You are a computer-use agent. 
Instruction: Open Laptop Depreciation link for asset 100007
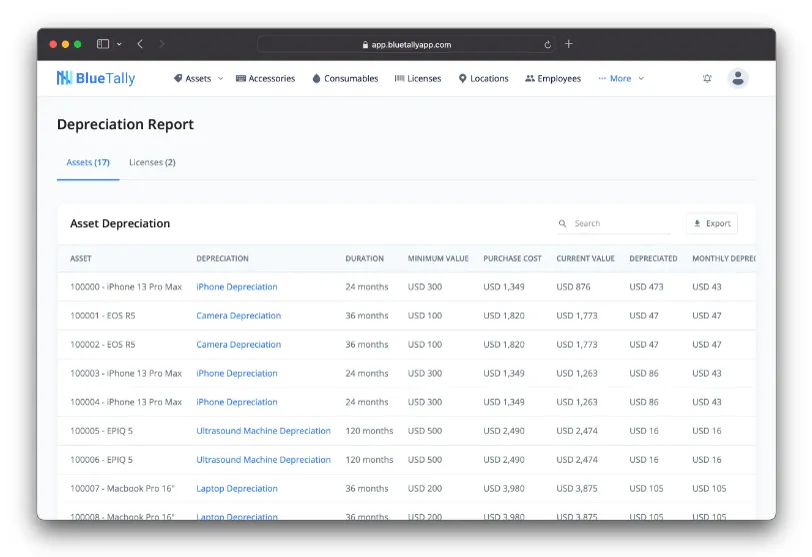[x=237, y=489]
